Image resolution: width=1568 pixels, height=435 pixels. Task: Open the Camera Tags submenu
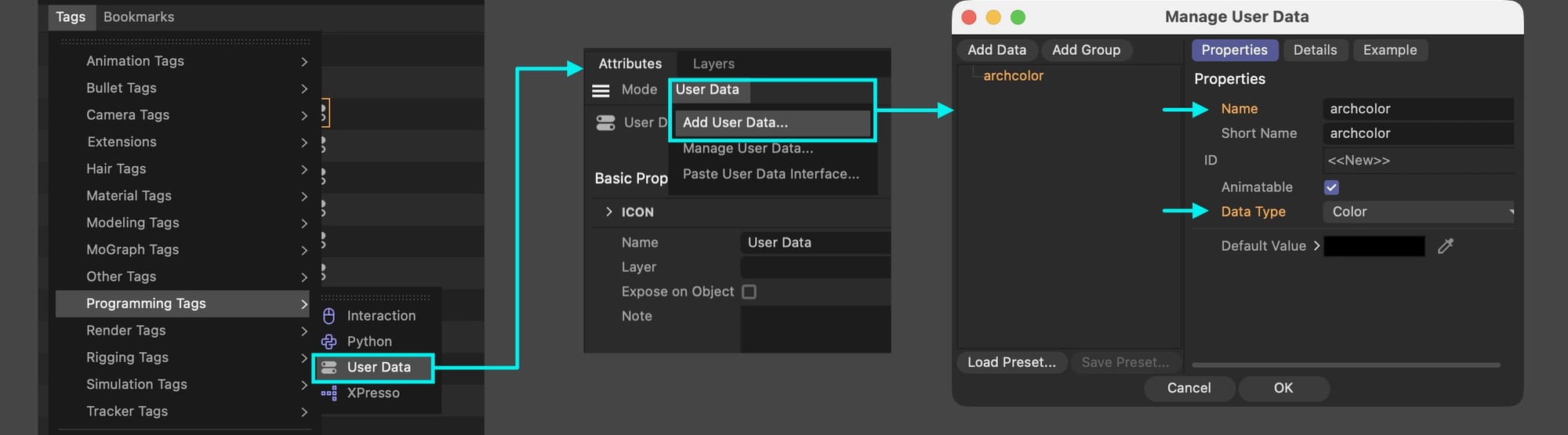tap(182, 115)
